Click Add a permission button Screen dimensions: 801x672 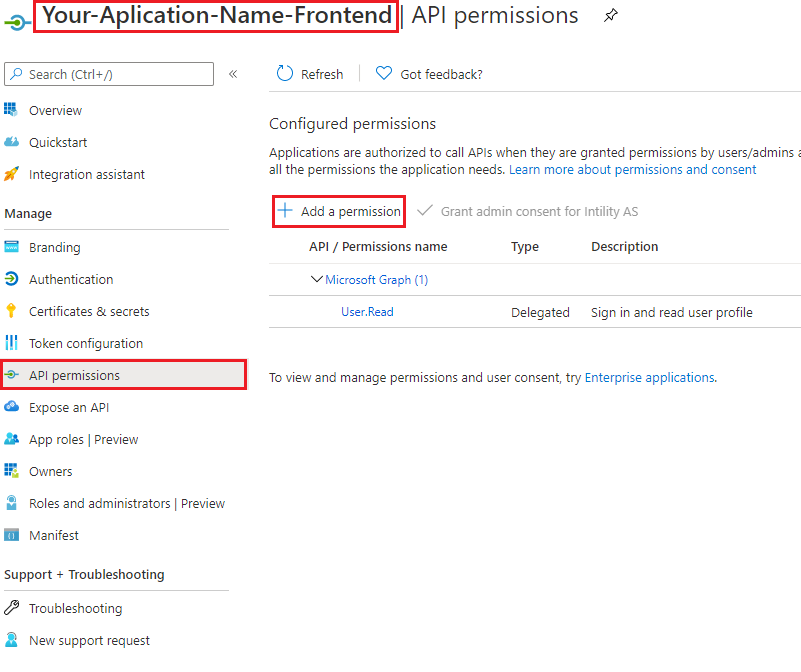339,211
